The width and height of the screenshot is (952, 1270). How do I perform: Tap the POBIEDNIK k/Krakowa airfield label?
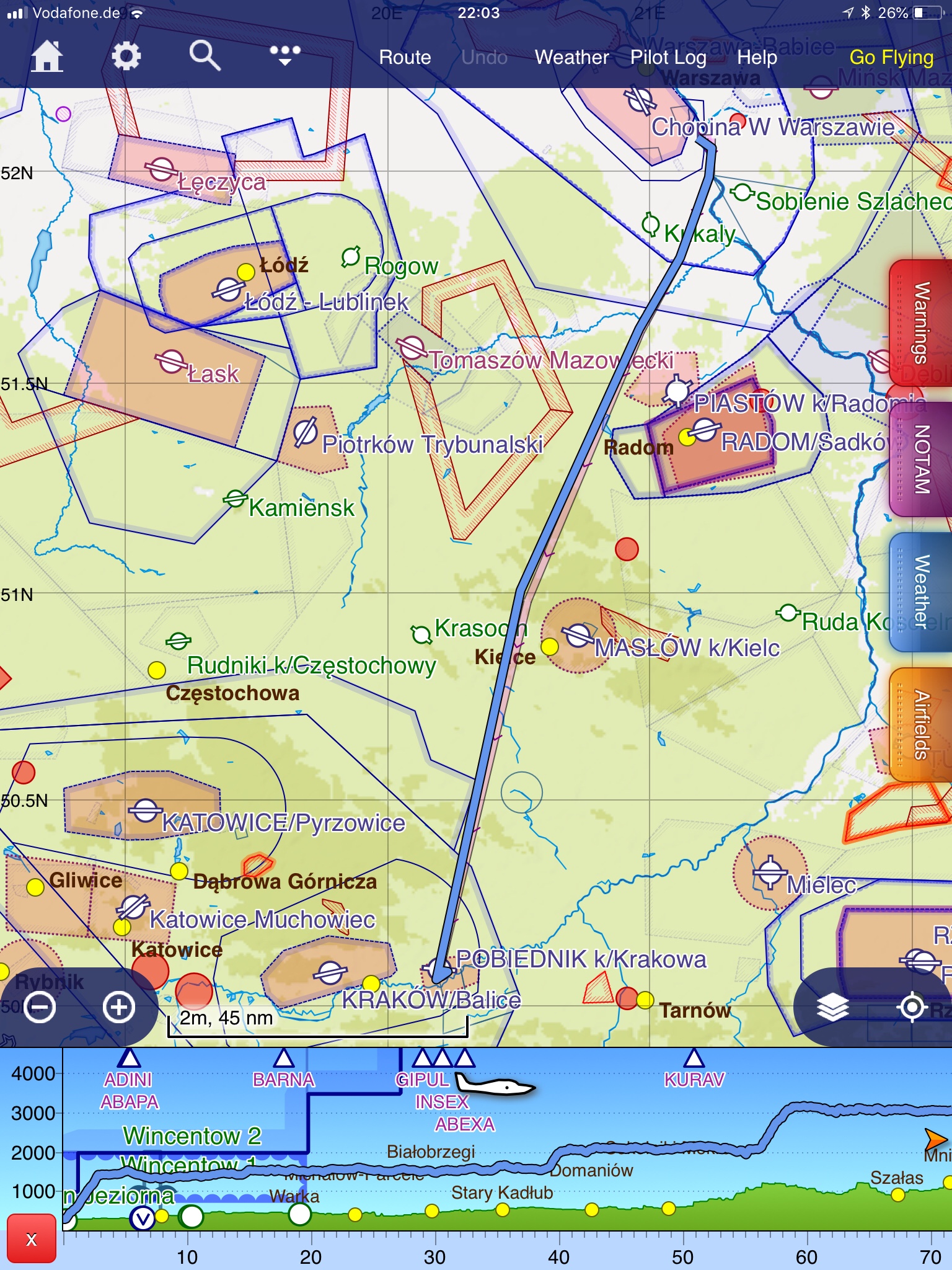(581, 959)
